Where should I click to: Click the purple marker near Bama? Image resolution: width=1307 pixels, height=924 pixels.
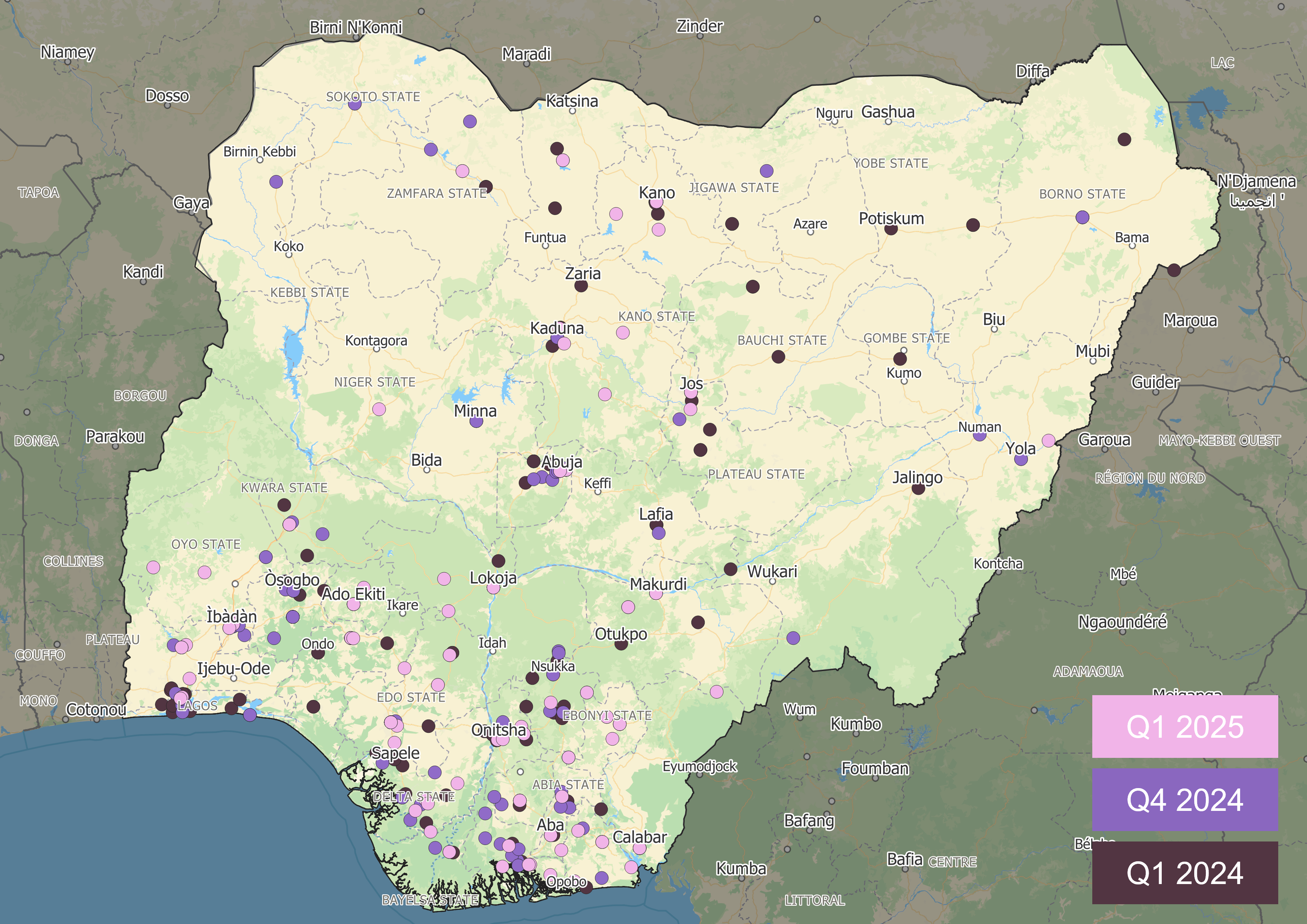point(1083,217)
